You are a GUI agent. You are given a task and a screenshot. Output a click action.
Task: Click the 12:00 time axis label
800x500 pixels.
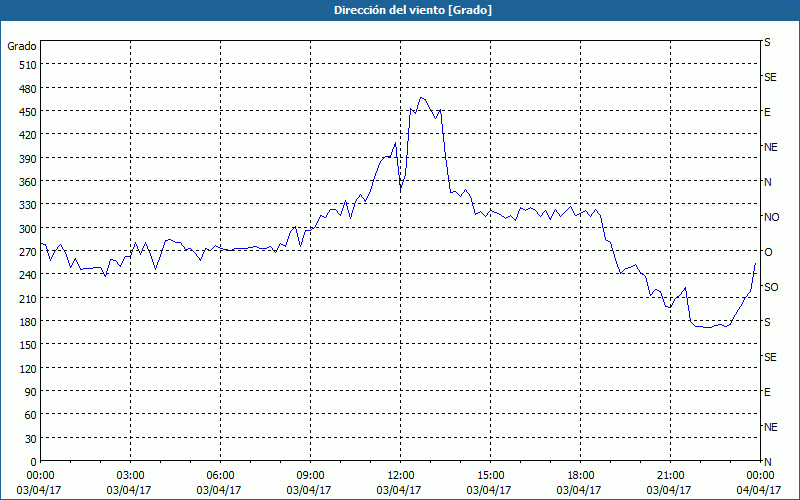[401, 475]
